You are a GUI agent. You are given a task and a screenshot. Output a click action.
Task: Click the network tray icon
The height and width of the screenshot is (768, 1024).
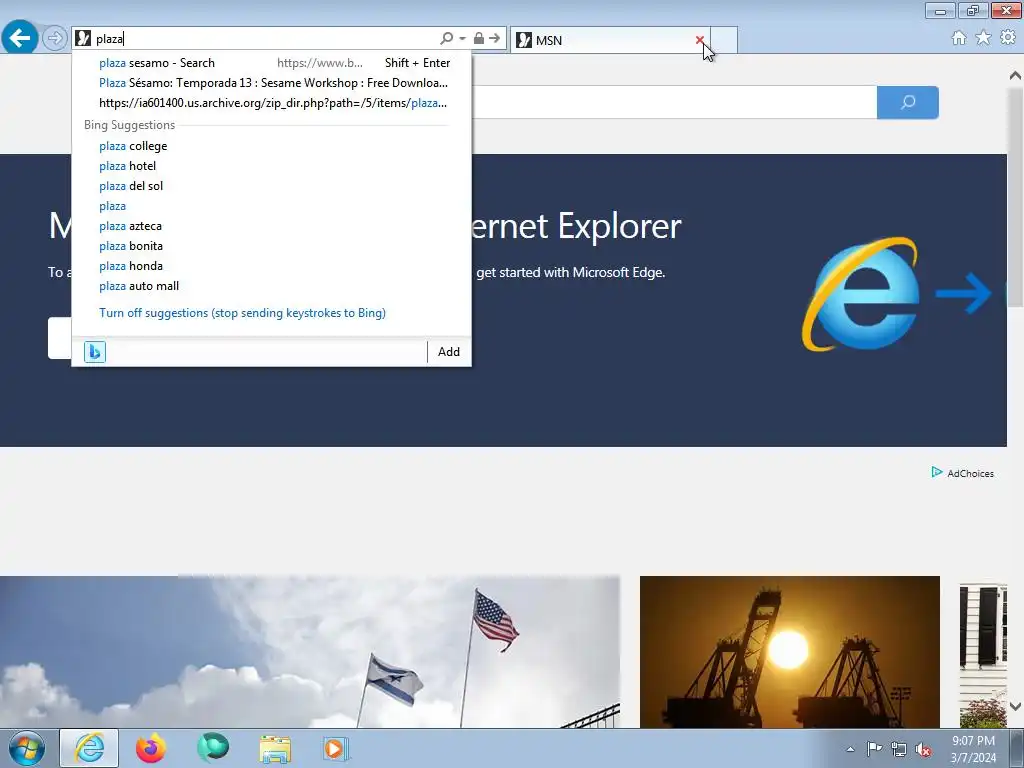(899, 749)
